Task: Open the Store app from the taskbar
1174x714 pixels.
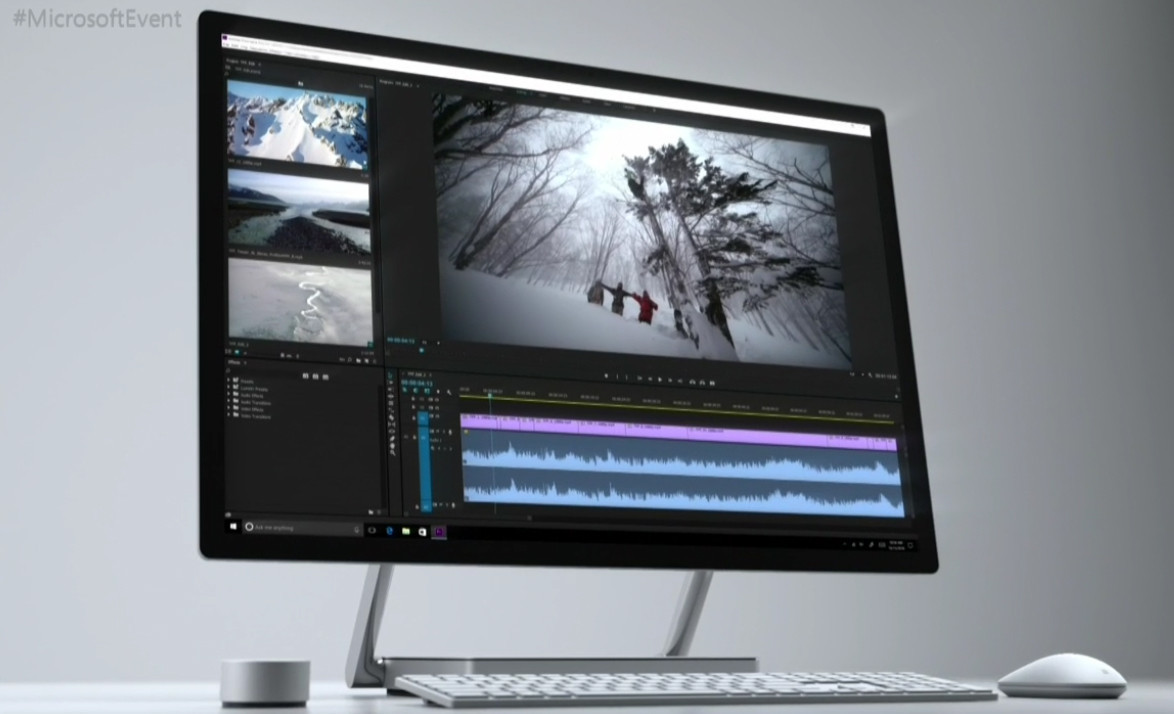Action: pos(422,532)
